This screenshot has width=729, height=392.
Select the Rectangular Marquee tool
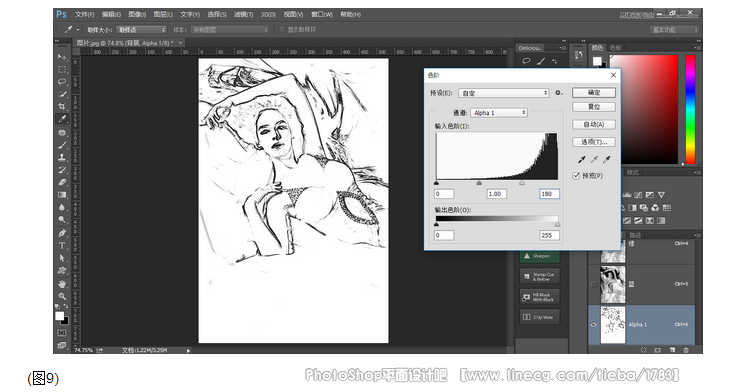pos(62,69)
